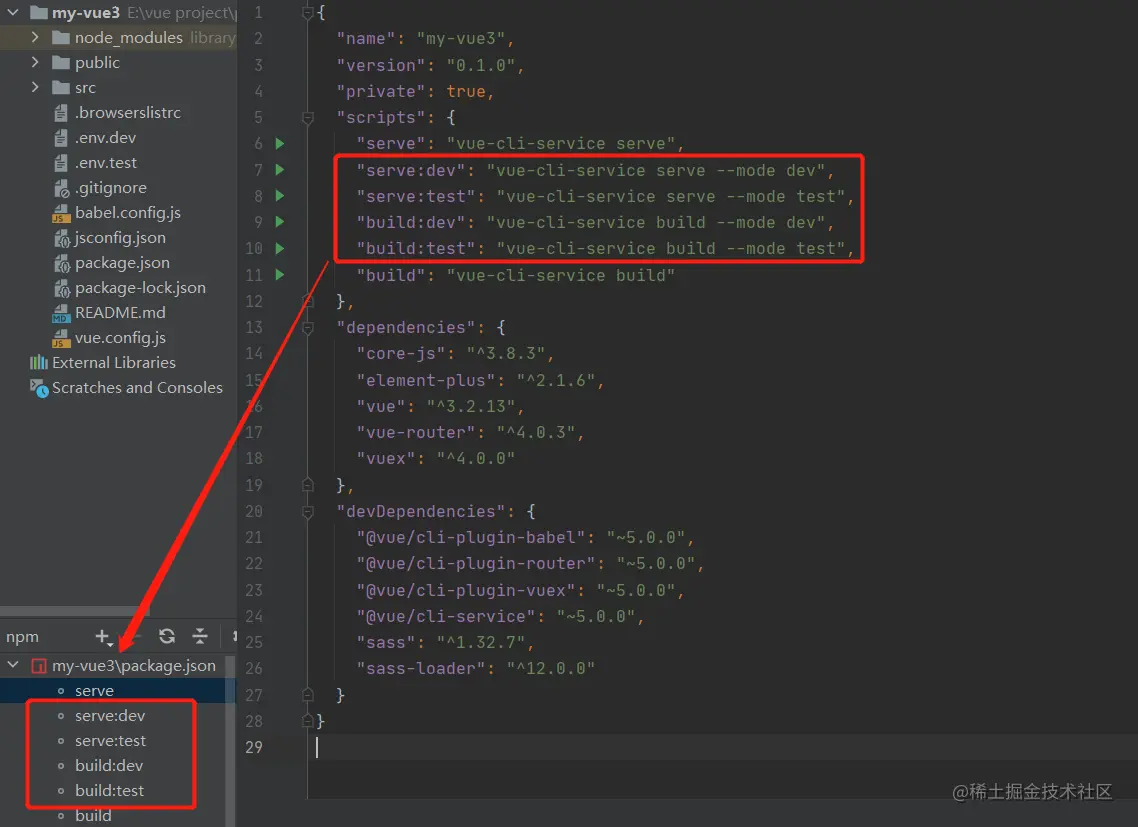Image resolution: width=1138 pixels, height=827 pixels.
Task: Fold the scripts block at line 5
Action: (308, 118)
